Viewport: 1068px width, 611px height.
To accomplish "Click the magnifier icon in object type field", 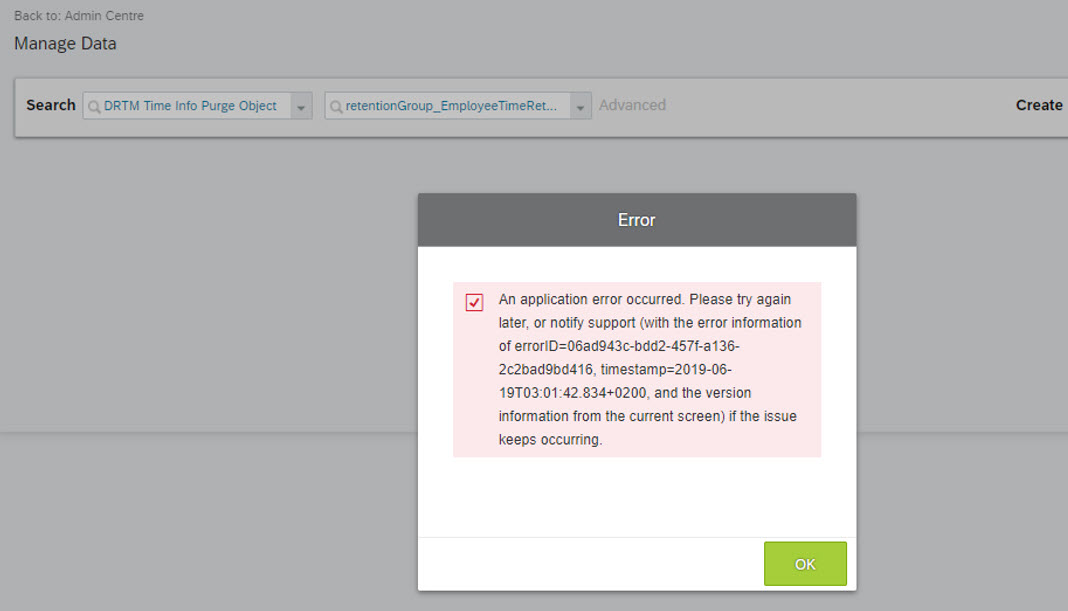I will point(94,107).
